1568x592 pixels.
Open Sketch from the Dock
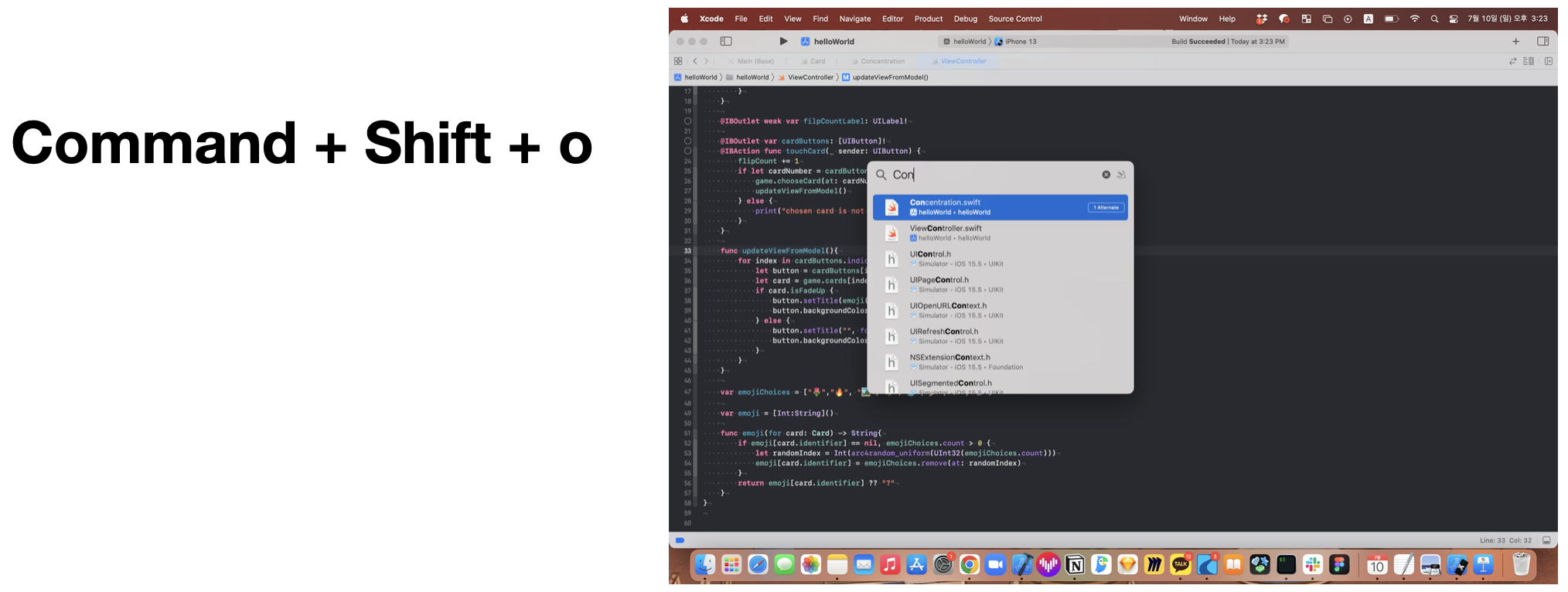point(1127,565)
